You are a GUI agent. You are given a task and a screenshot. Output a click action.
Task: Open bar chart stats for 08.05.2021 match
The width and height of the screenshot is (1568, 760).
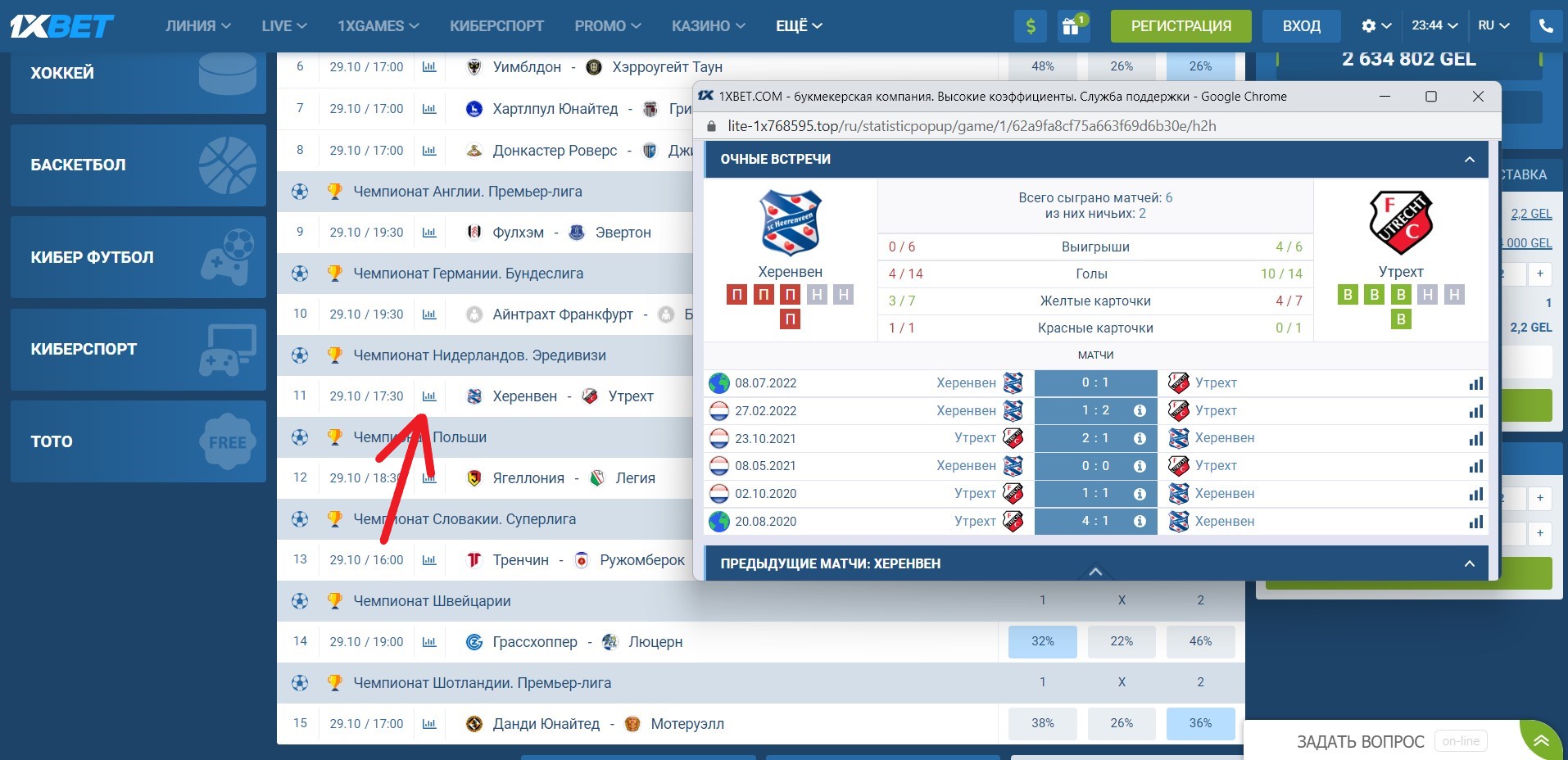(x=1475, y=466)
